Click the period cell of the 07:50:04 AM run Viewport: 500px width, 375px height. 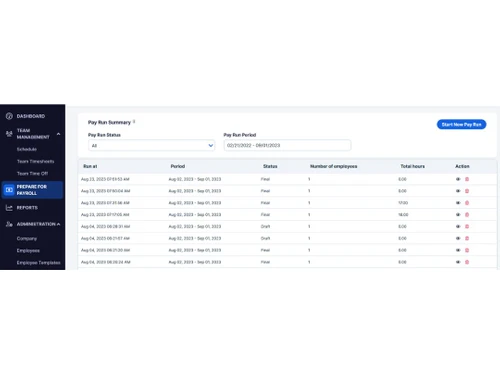(195, 191)
